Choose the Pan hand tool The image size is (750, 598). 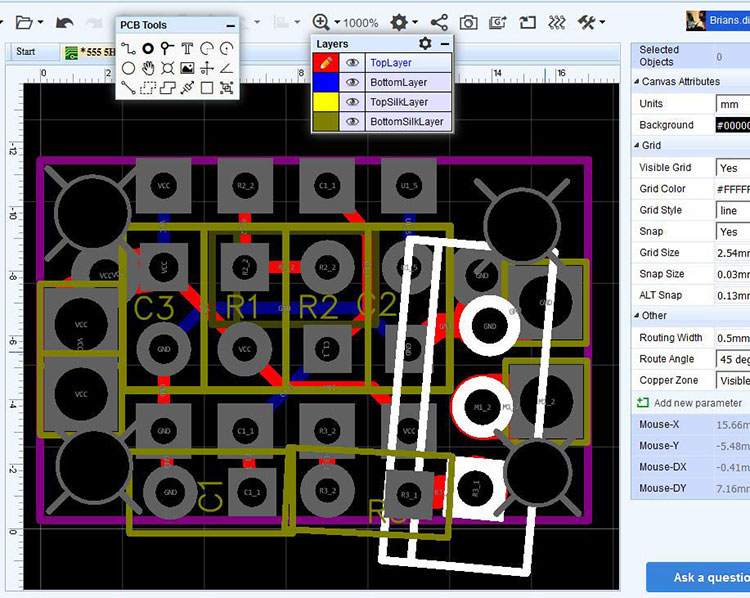(148, 68)
